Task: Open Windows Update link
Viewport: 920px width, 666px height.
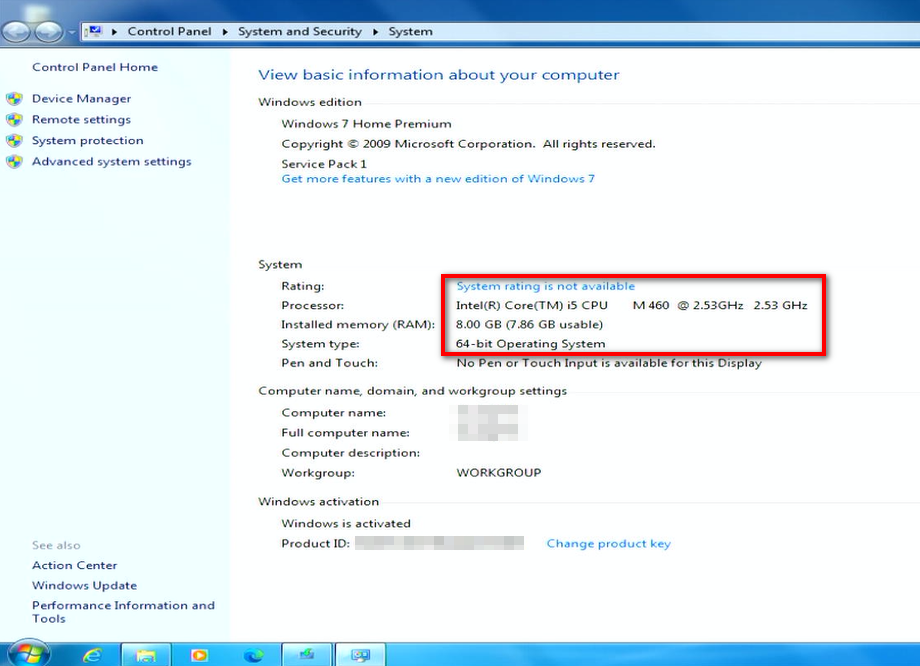Action: [84, 585]
